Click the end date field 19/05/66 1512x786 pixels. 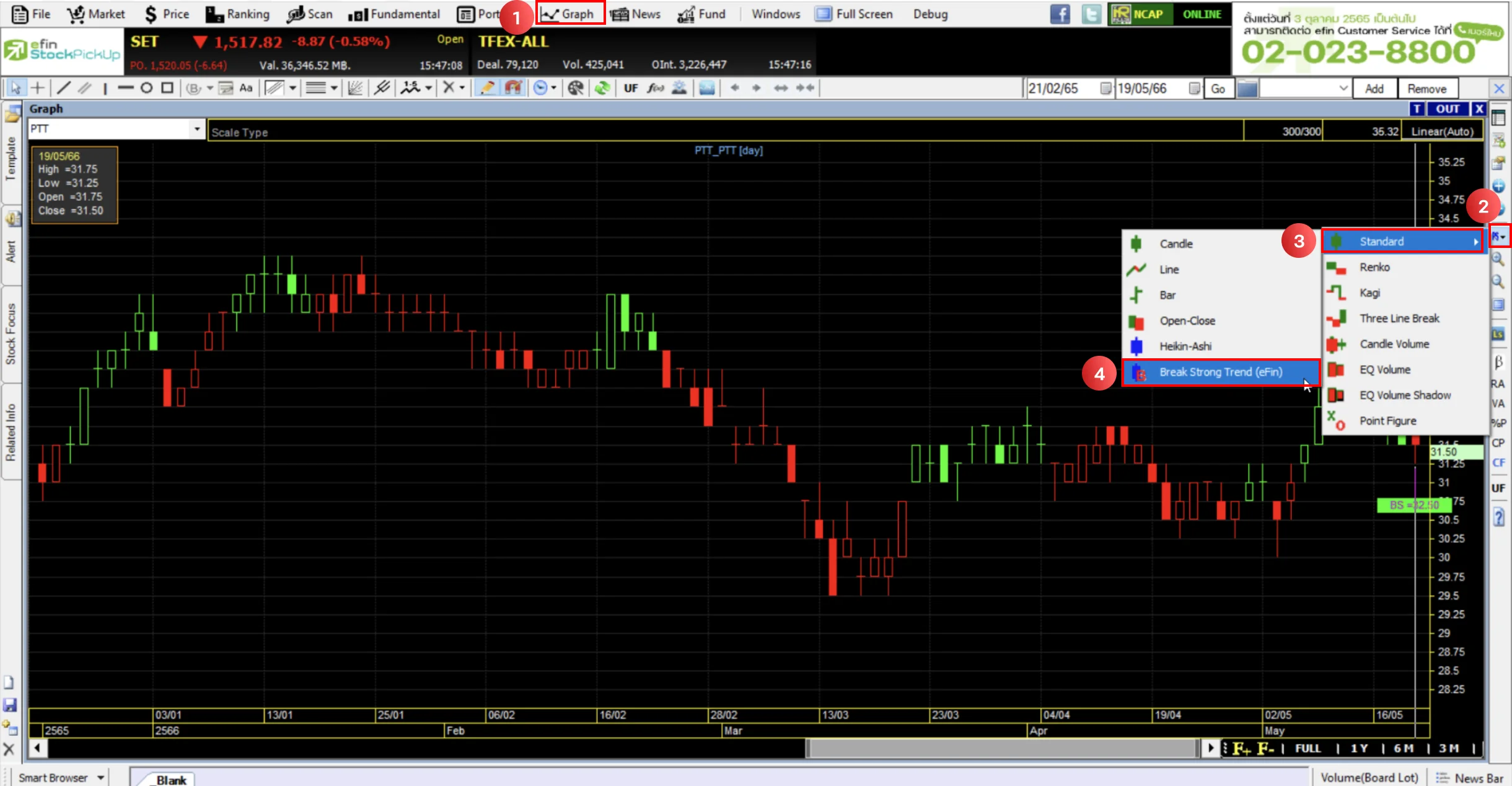[x=1151, y=89]
